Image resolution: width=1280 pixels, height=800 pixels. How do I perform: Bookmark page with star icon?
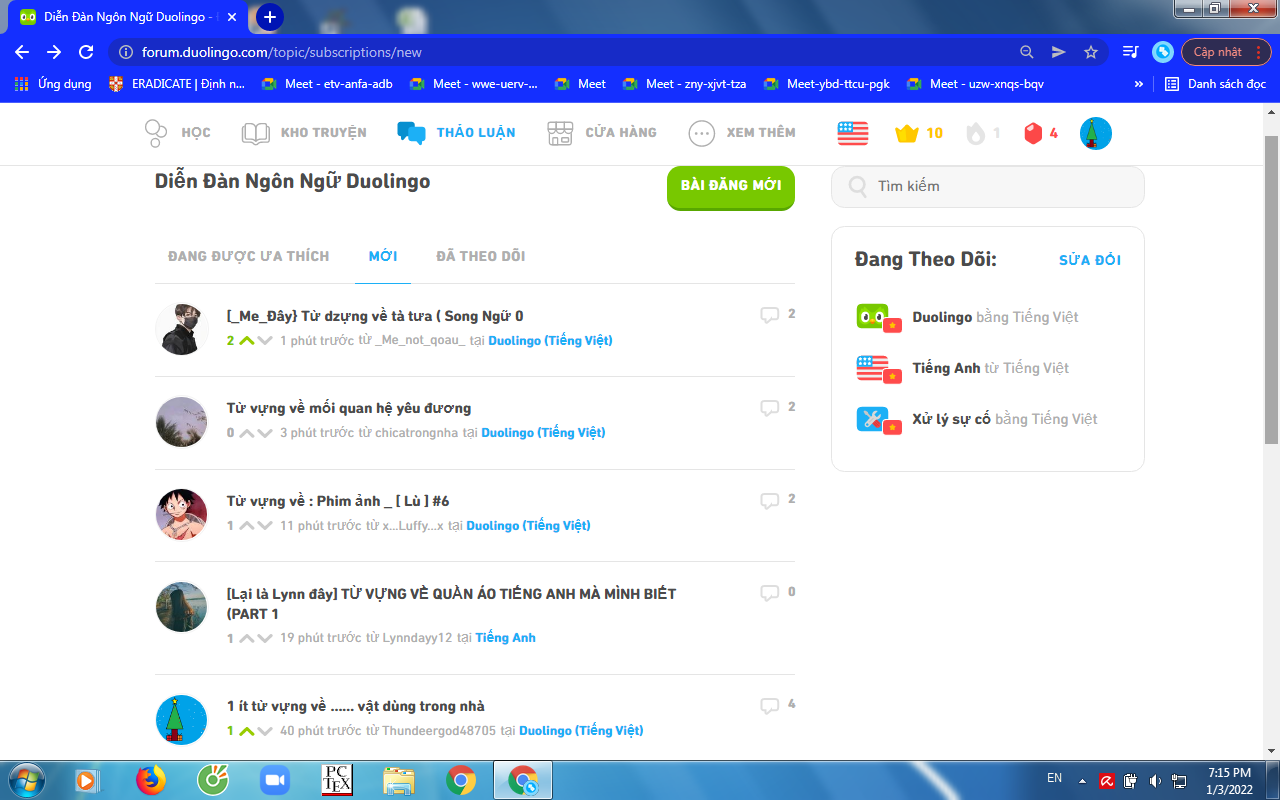(1091, 52)
